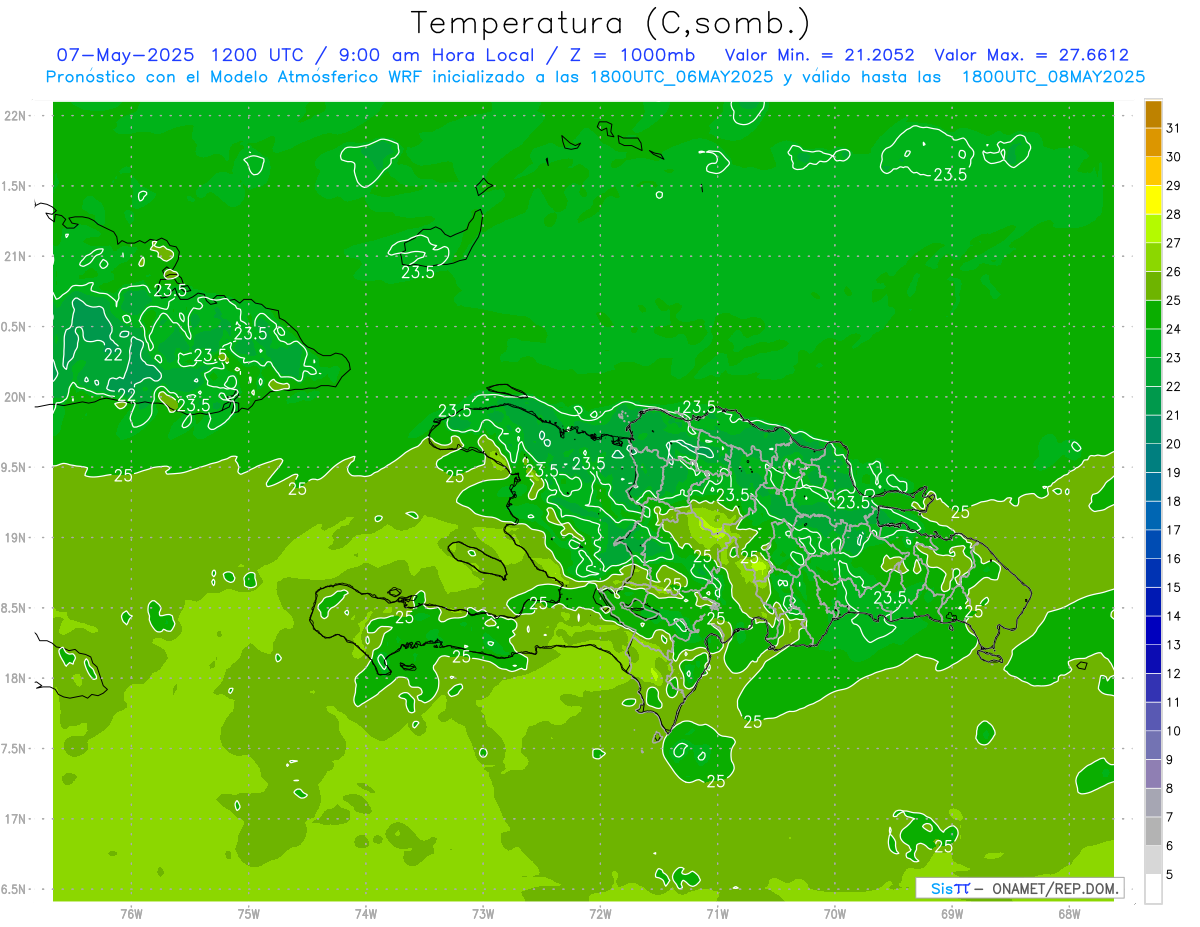This screenshot has width=1200, height=927.
Task: Click the color scale label 24
Action: pyautogui.click(x=1173, y=329)
